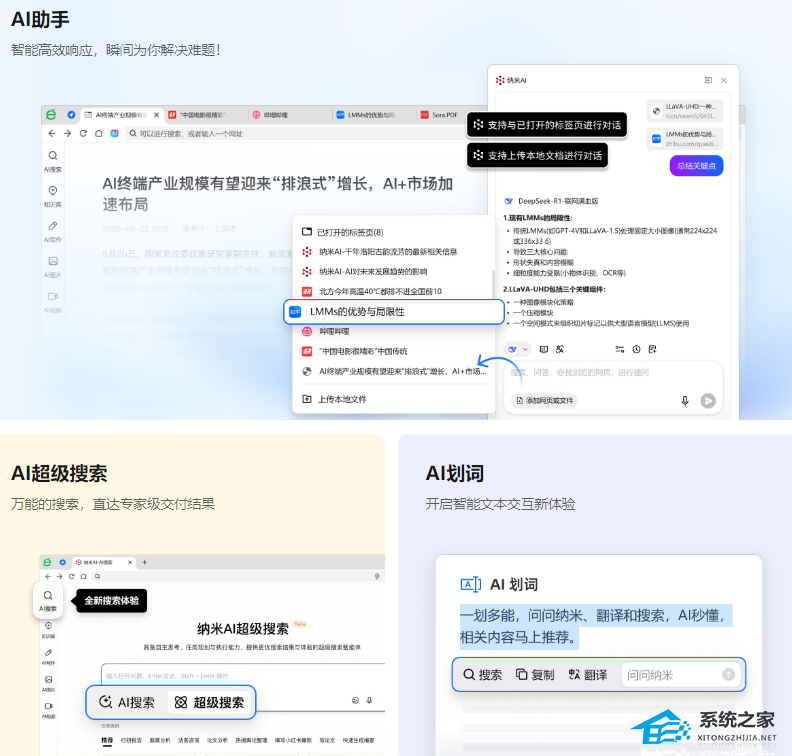The height and width of the screenshot is (756, 792).
Task: Click the forward arrow in the top browser toolbar
Action: (x=68, y=133)
